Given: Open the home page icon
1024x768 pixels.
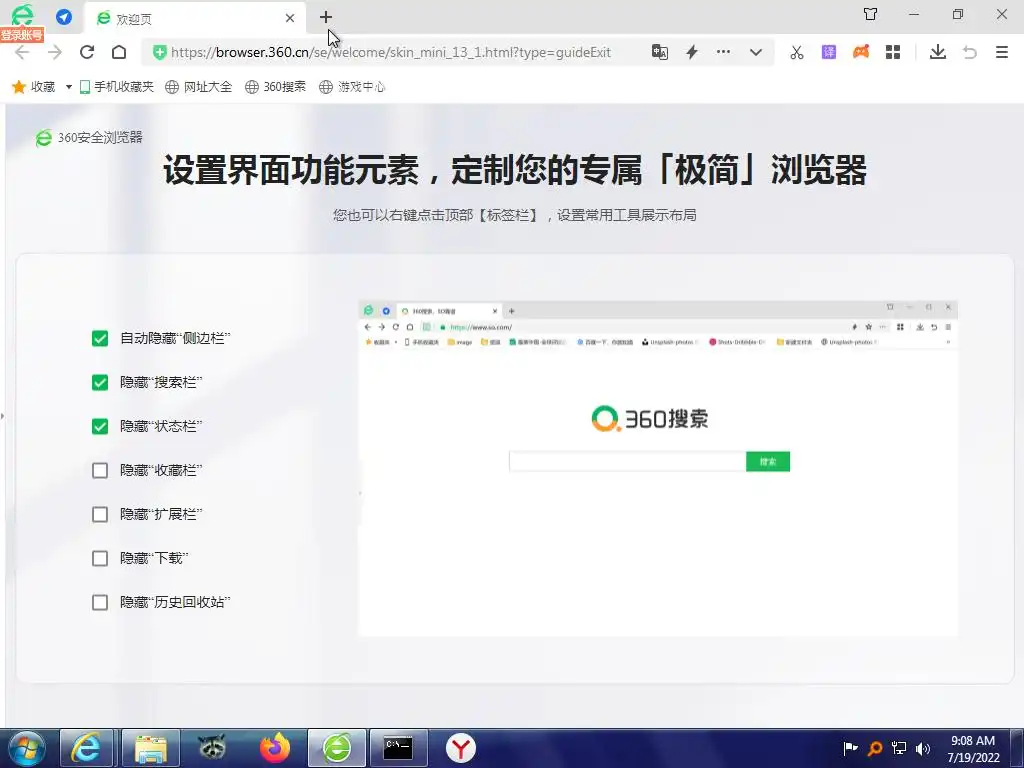Looking at the screenshot, I should pyautogui.click(x=119, y=52).
